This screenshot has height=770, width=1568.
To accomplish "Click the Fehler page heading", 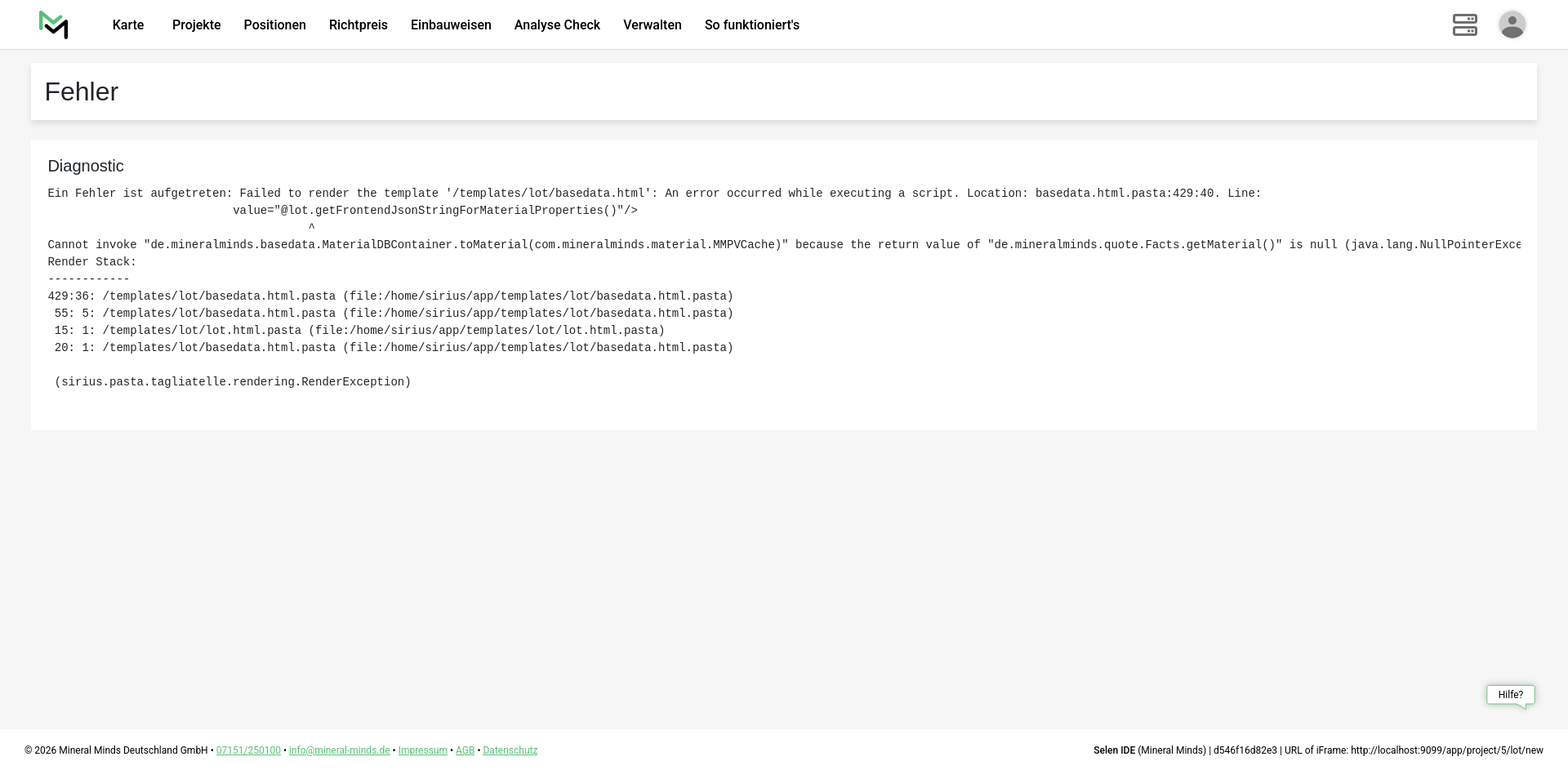I will tap(82, 91).
